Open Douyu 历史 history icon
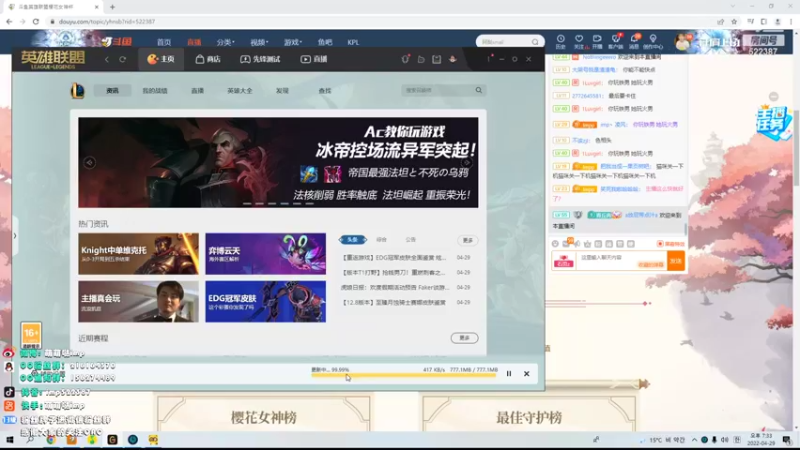 (x=560, y=42)
